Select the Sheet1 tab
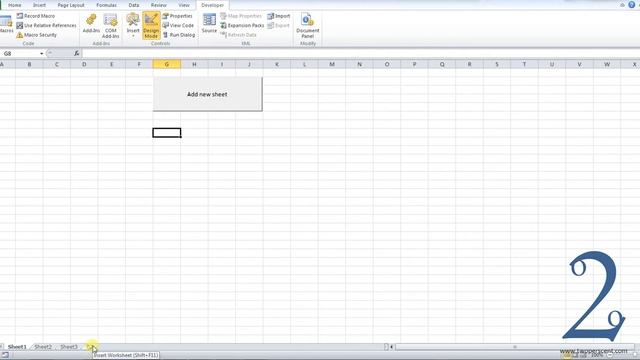This screenshot has width=640, height=360. [x=17, y=347]
